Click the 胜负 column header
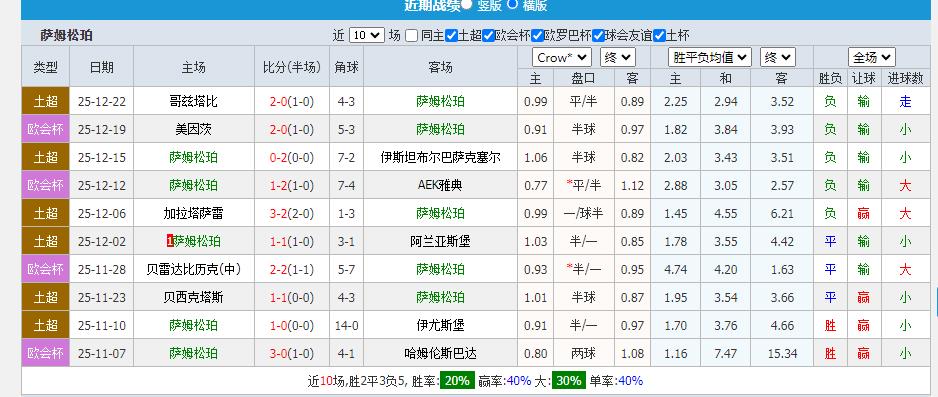 click(x=830, y=78)
